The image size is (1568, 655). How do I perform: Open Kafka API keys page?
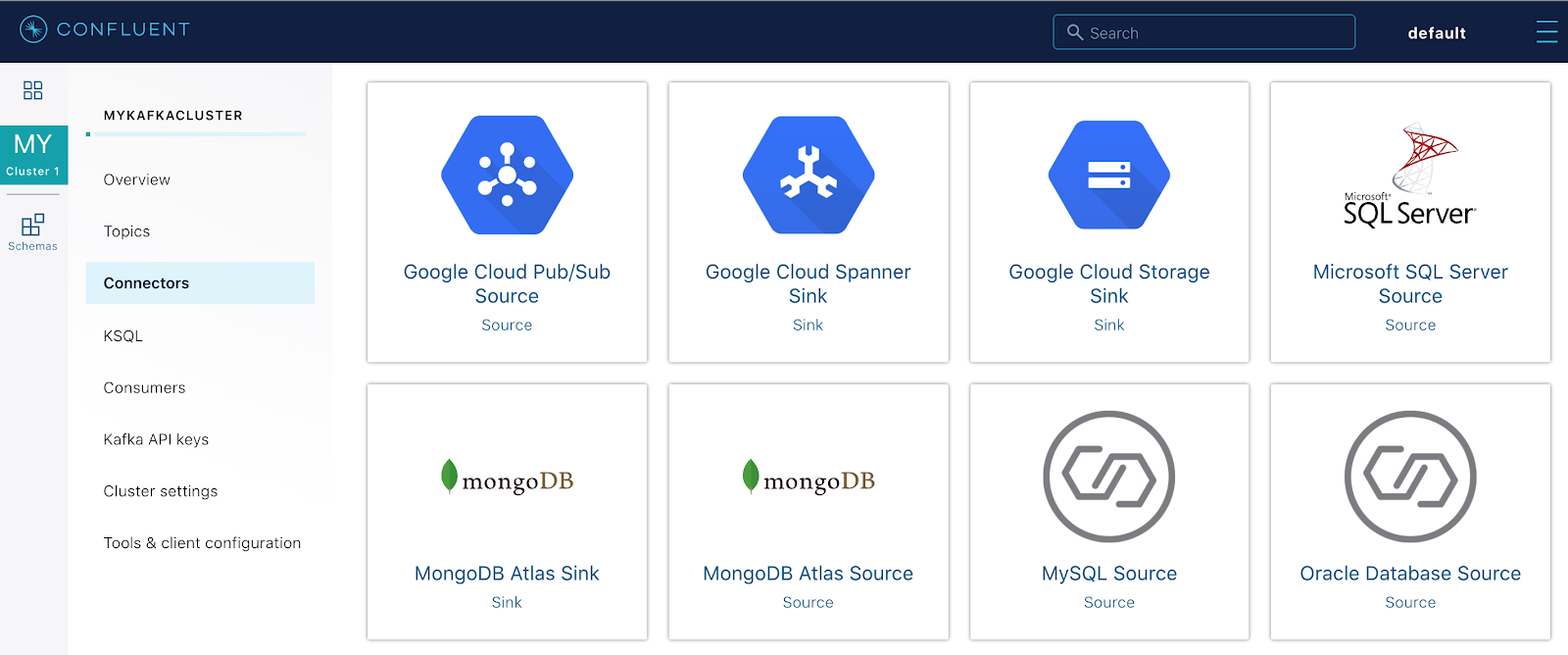(x=157, y=439)
